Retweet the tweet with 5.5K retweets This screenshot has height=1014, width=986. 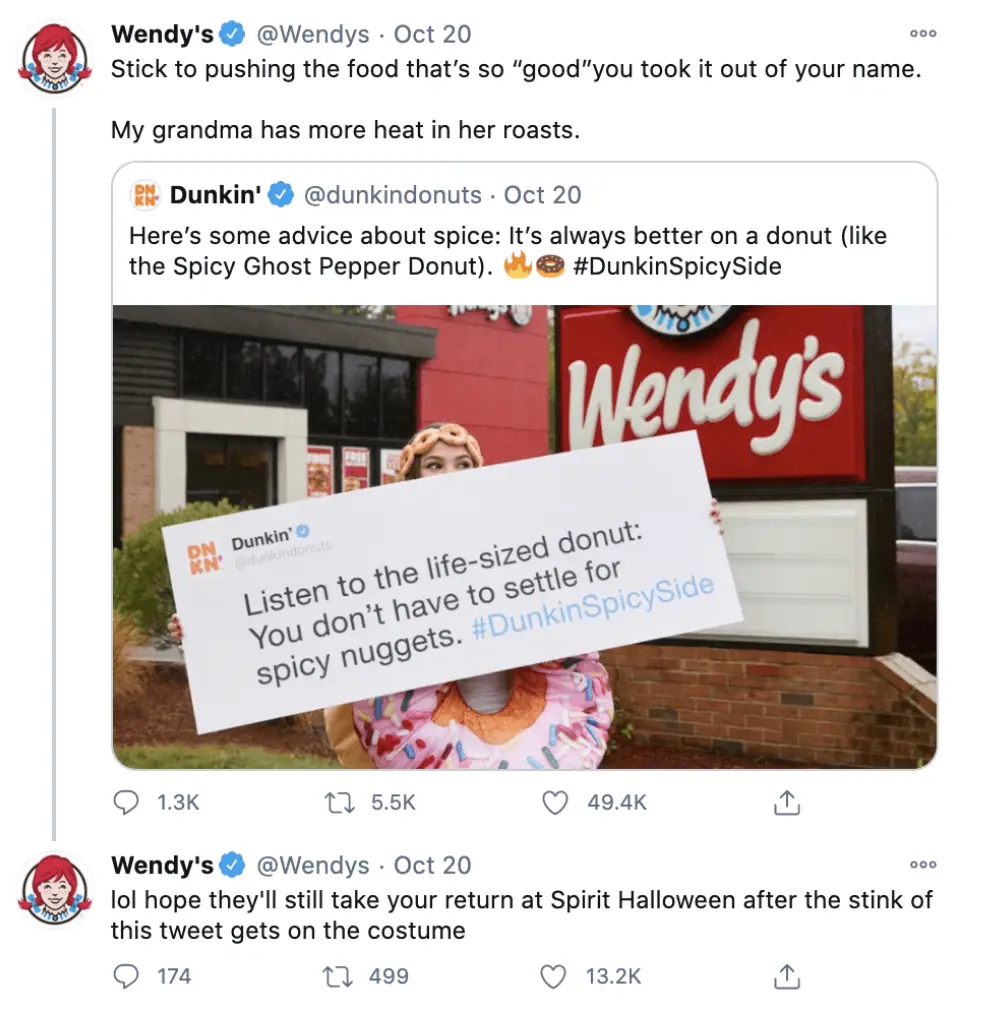coord(339,803)
